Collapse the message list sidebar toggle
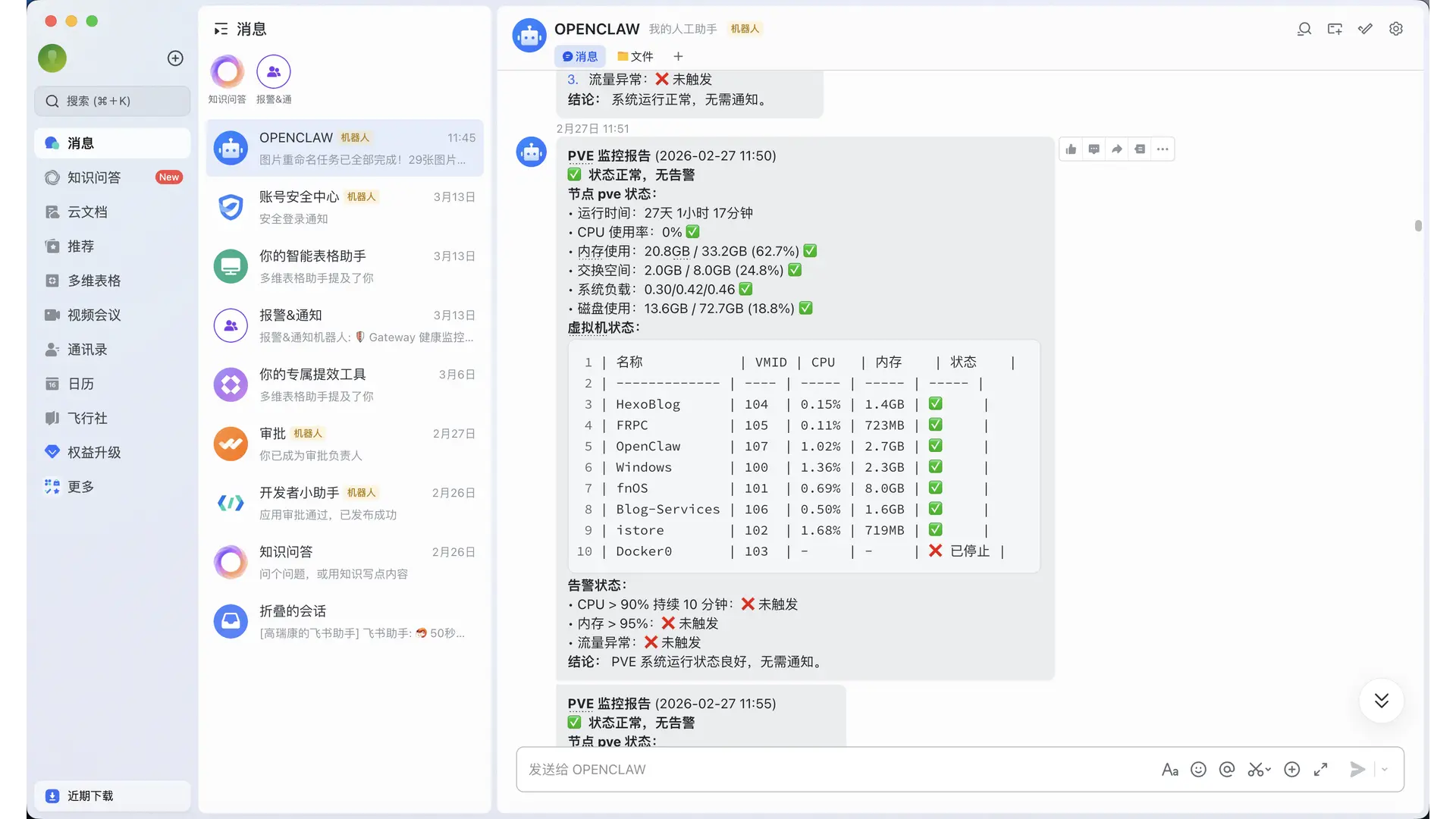This screenshot has width=1456, height=819. 221,29
